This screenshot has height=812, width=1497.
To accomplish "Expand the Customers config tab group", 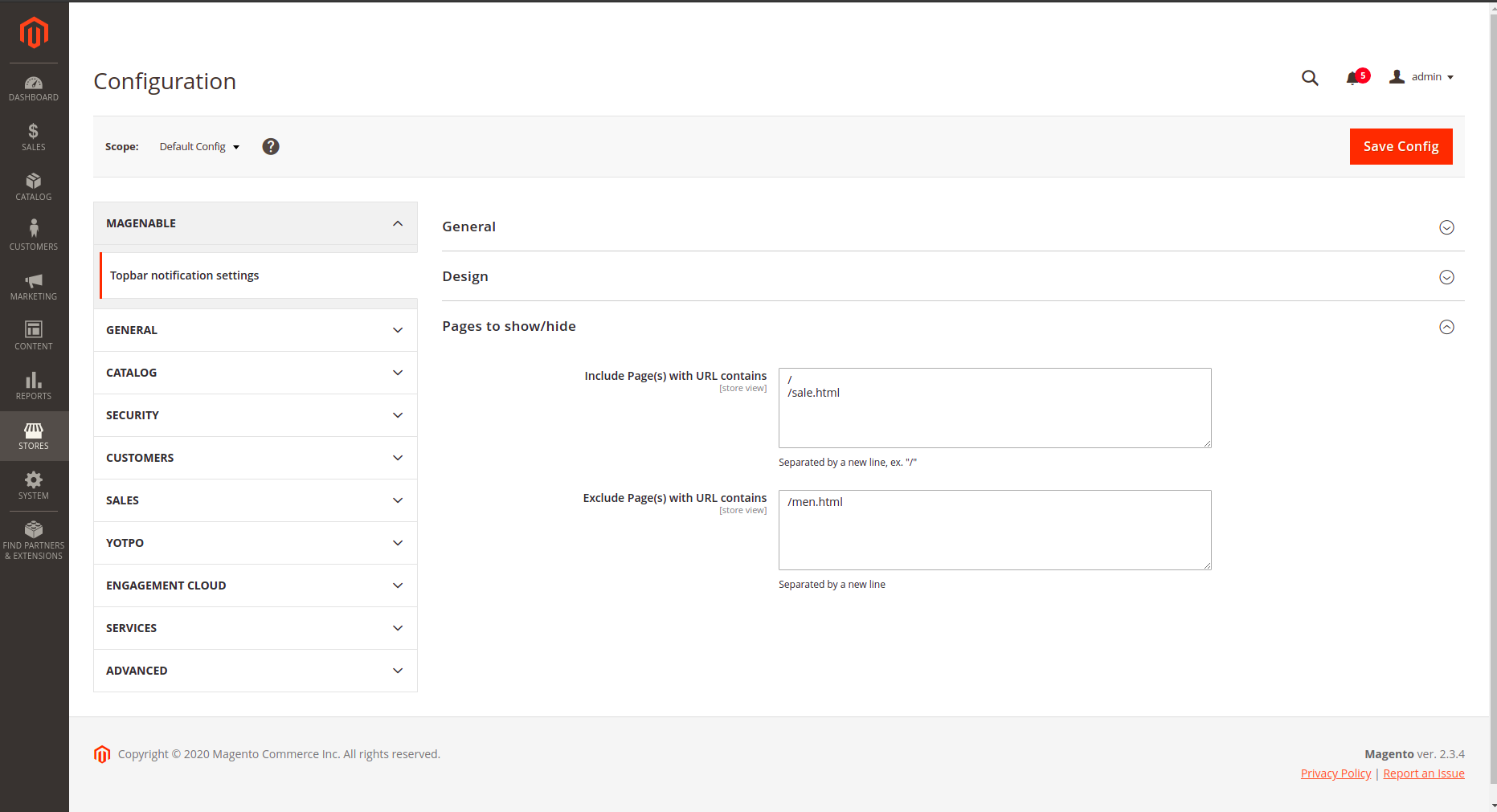I will (x=256, y=458).
